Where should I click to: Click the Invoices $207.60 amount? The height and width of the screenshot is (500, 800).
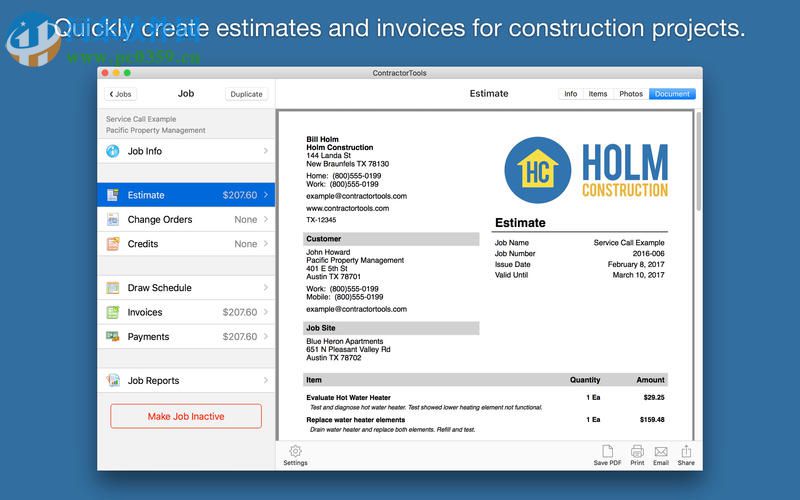[239, 312]
